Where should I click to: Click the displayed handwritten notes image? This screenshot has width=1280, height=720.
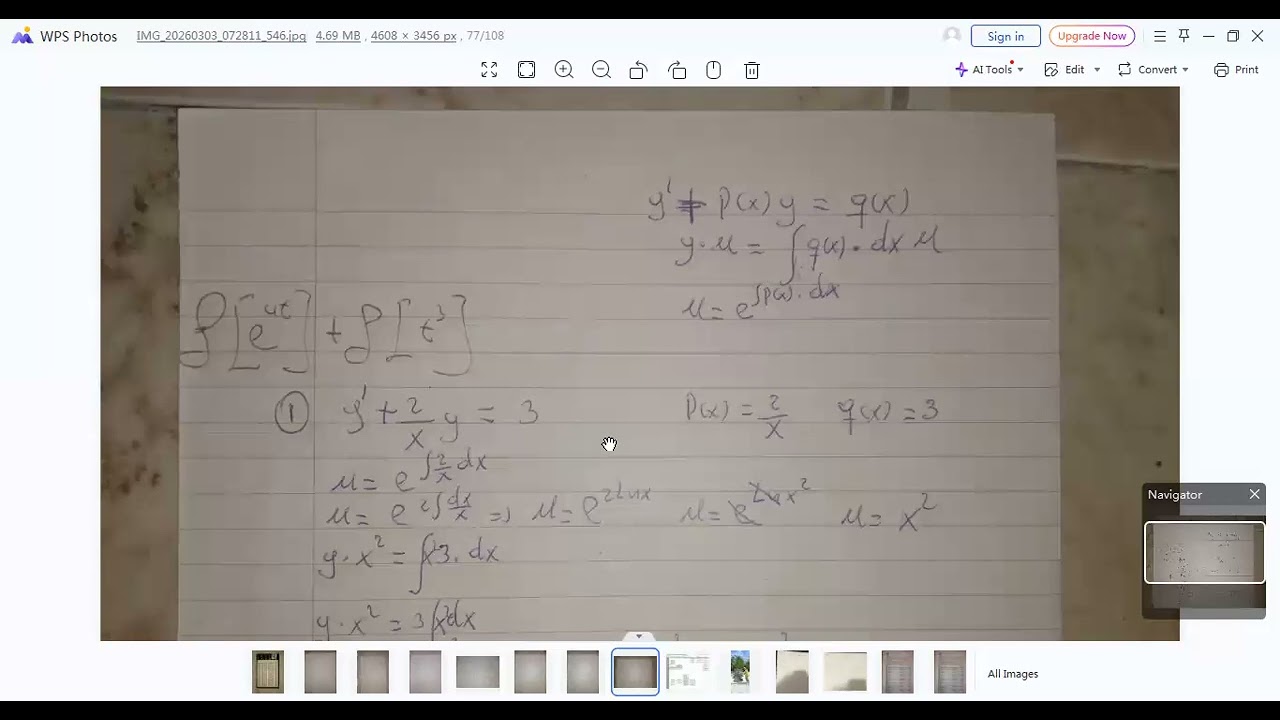coord(640,363)
